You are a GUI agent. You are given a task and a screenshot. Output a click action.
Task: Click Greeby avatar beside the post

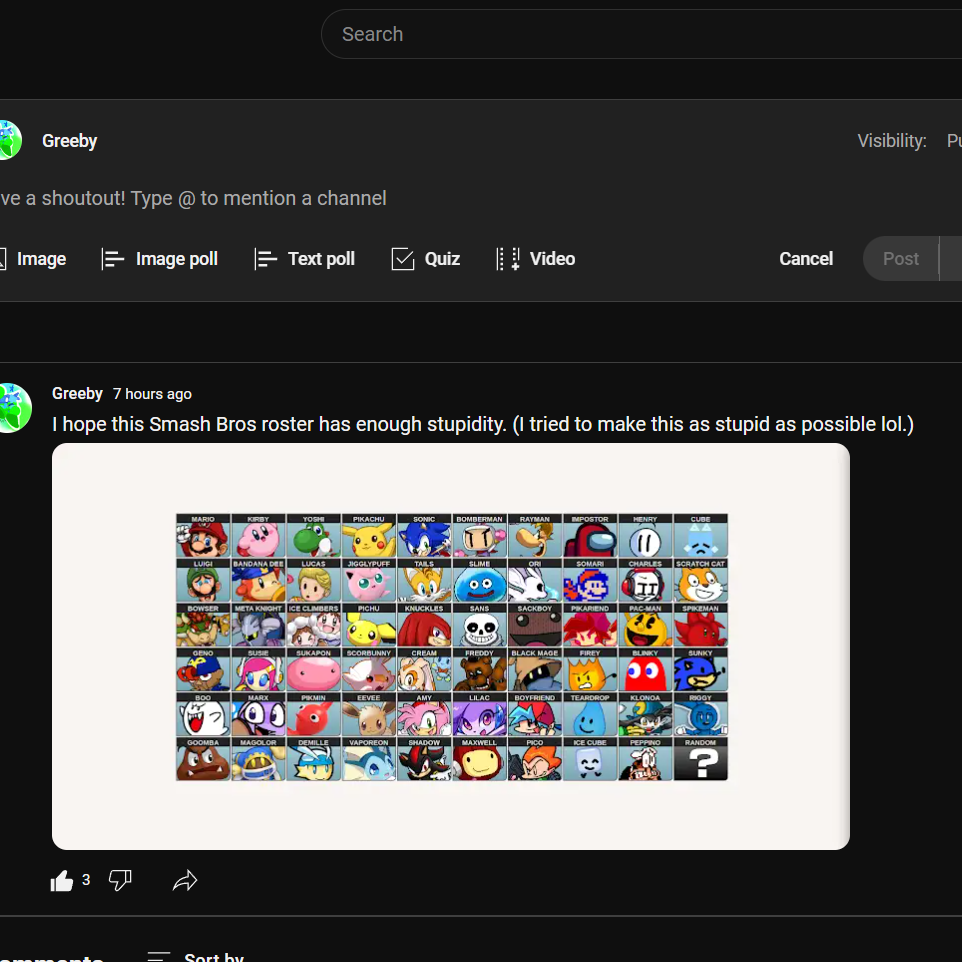[14, 408]
